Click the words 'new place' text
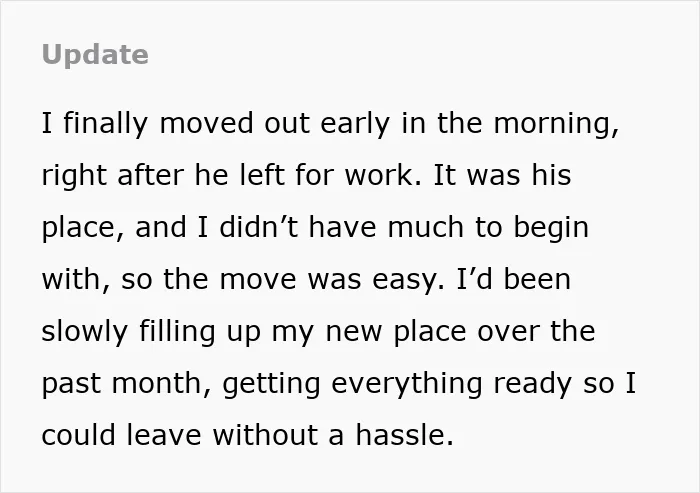This screenshot has height=493, width=700. point(396,332)
